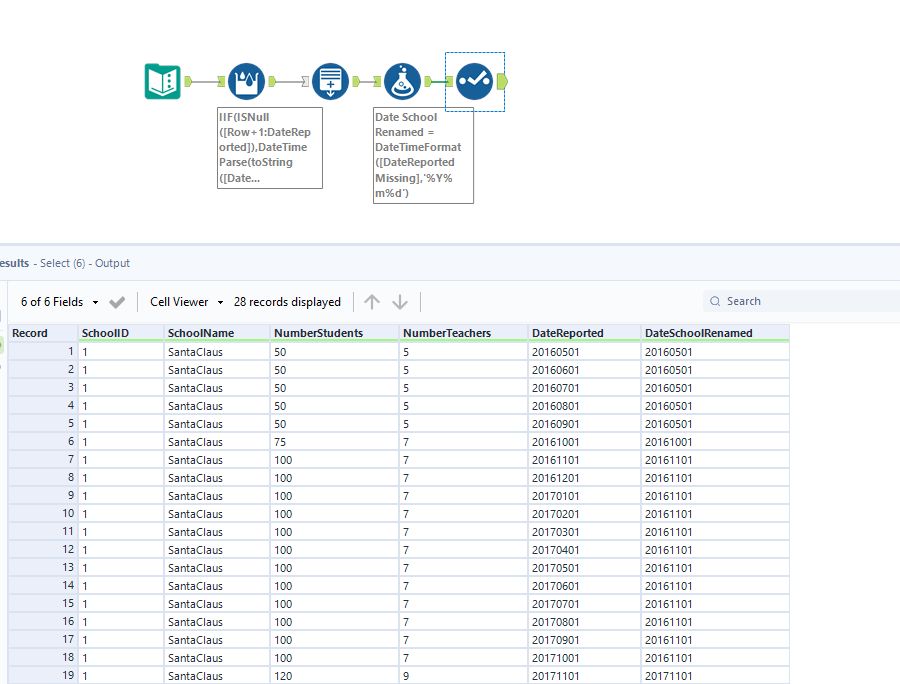The height and width of the screenshot is (684, 900).
Task: Click the IIF(ISNull annotation box
Action: [x=270, y=147]
